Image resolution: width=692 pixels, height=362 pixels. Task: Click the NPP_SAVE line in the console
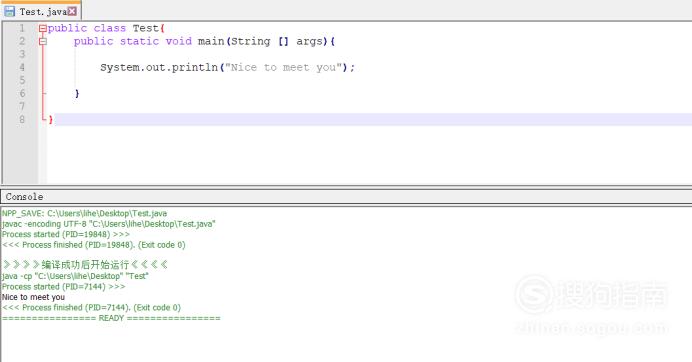click(x=84, y=214)
